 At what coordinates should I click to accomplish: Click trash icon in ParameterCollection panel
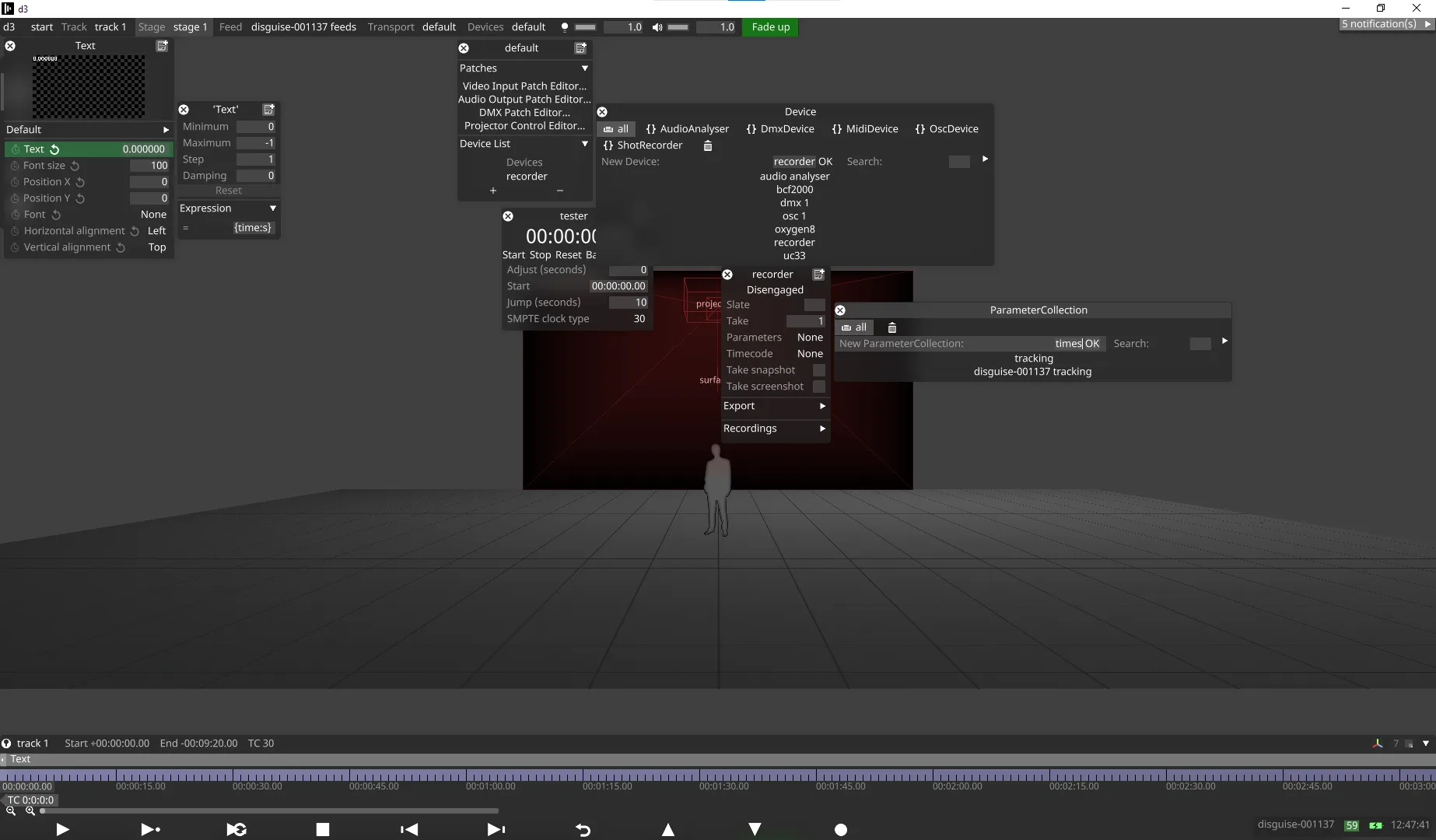click(892, 327)
